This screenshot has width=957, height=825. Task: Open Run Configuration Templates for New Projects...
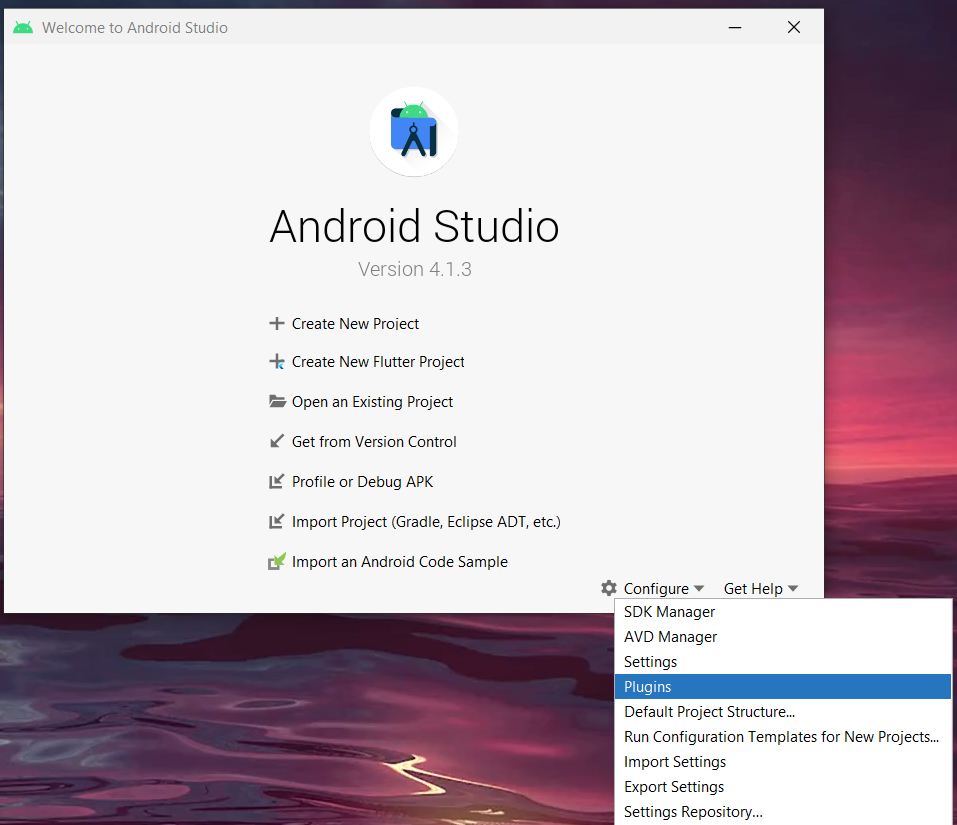click(x=782, y=737)
